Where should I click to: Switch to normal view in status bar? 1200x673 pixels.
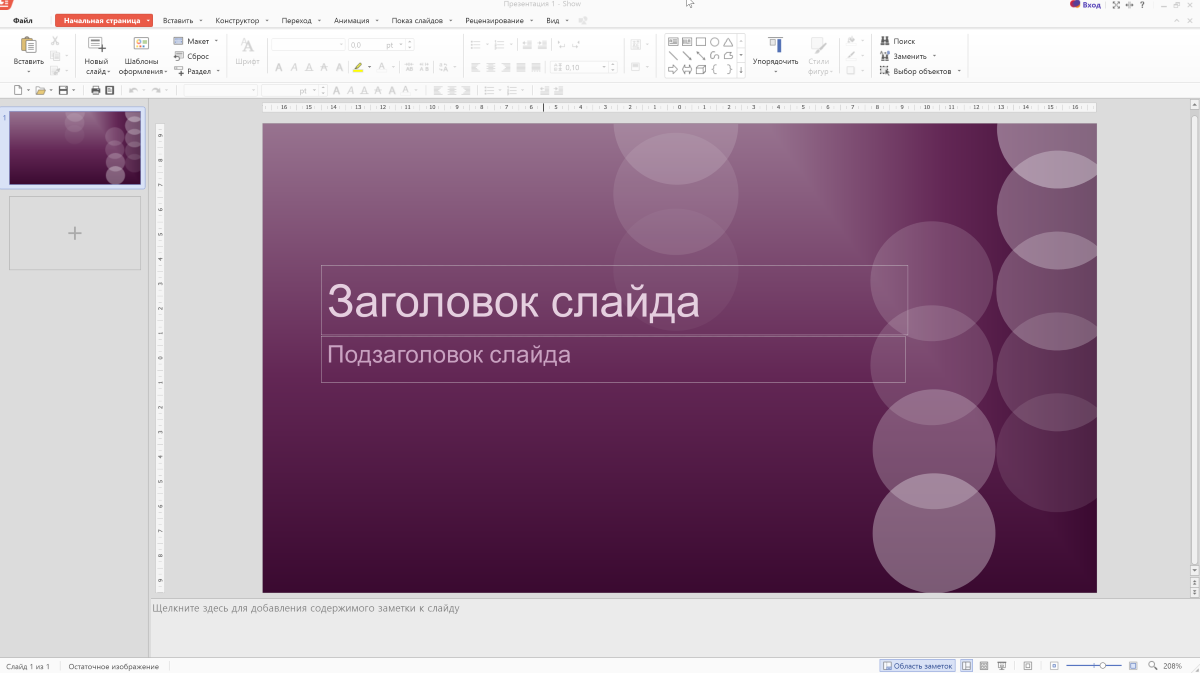[x=966, y=665]
